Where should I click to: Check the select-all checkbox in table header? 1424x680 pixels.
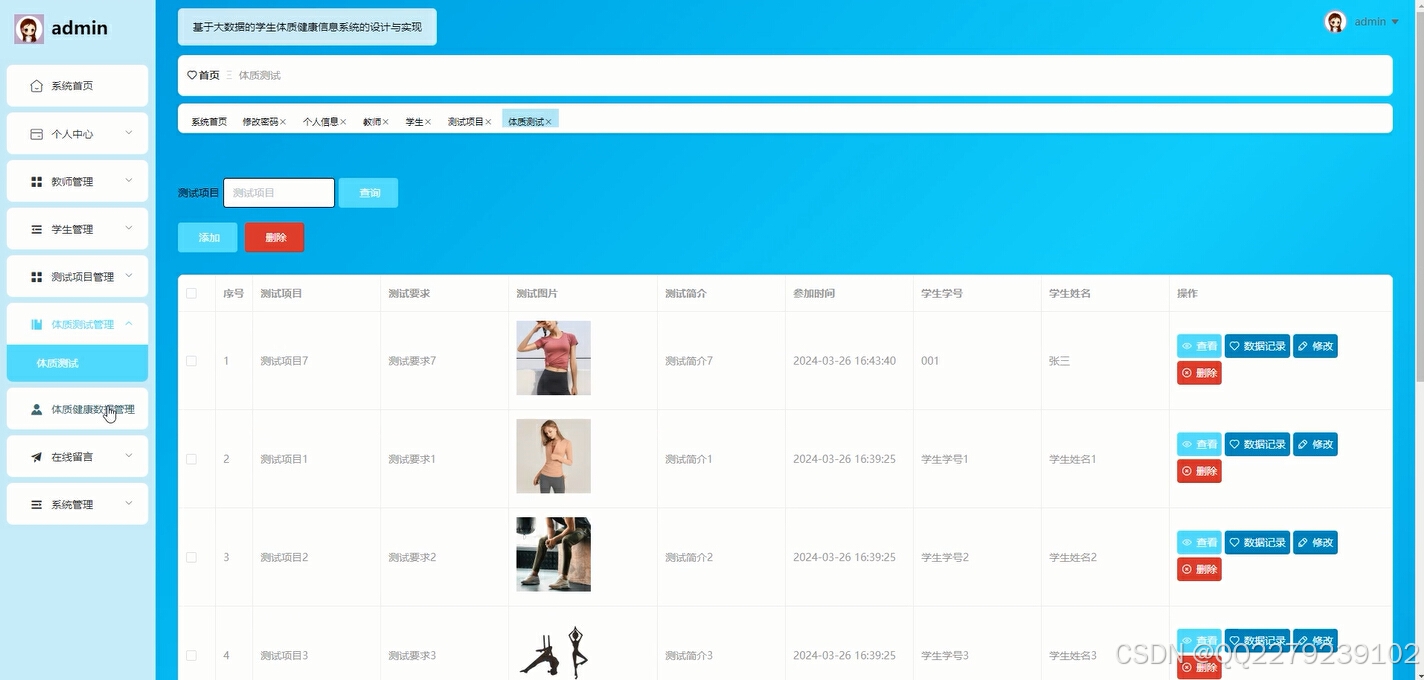191,292
